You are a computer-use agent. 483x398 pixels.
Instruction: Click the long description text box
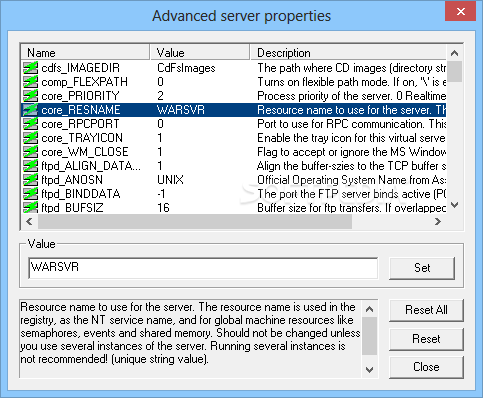click(x=191, y=339)
